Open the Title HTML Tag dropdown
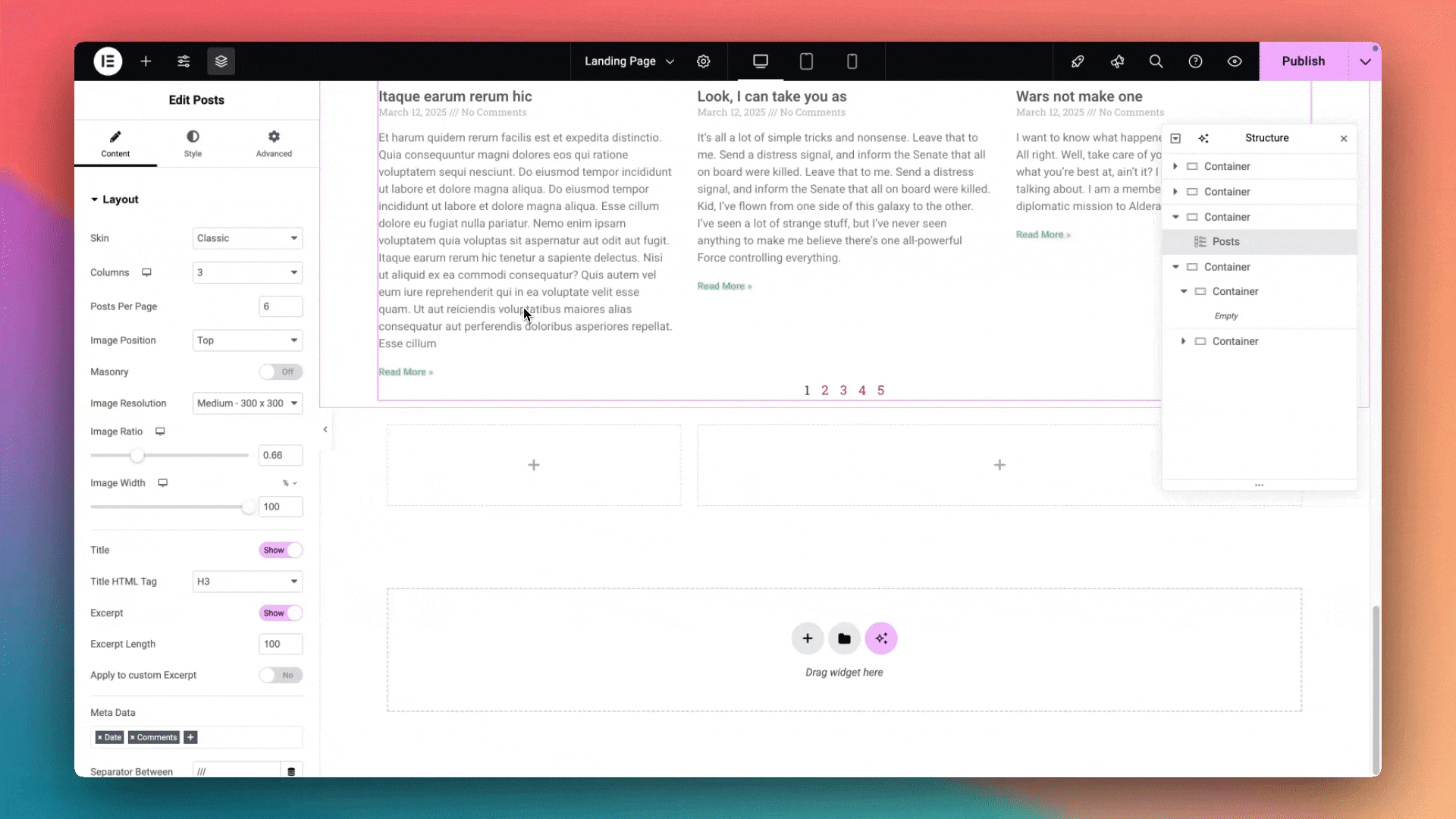The height and width of the screenshot is (819, 1456). click(247, 582)
